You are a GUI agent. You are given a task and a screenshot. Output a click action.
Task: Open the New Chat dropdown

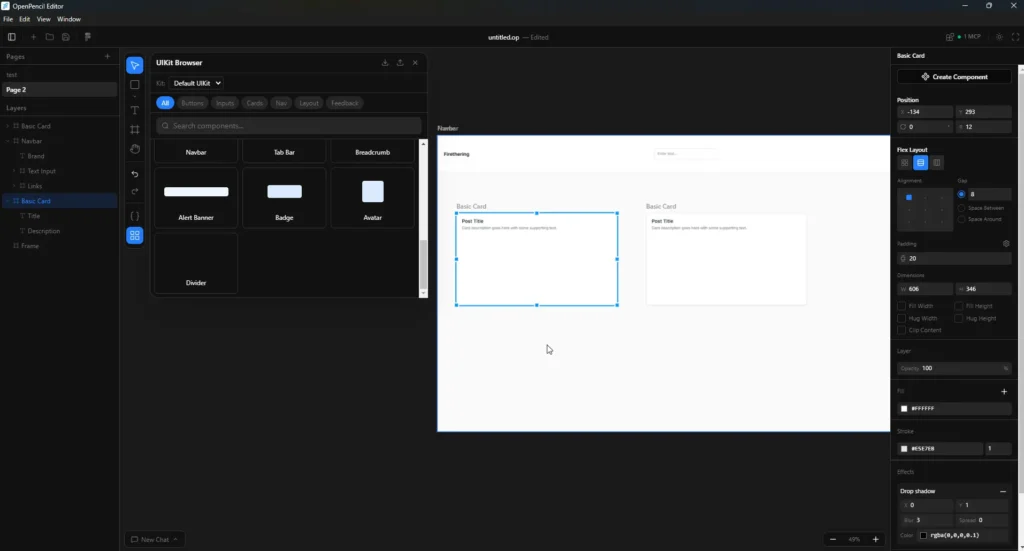(x=155, y=539)
